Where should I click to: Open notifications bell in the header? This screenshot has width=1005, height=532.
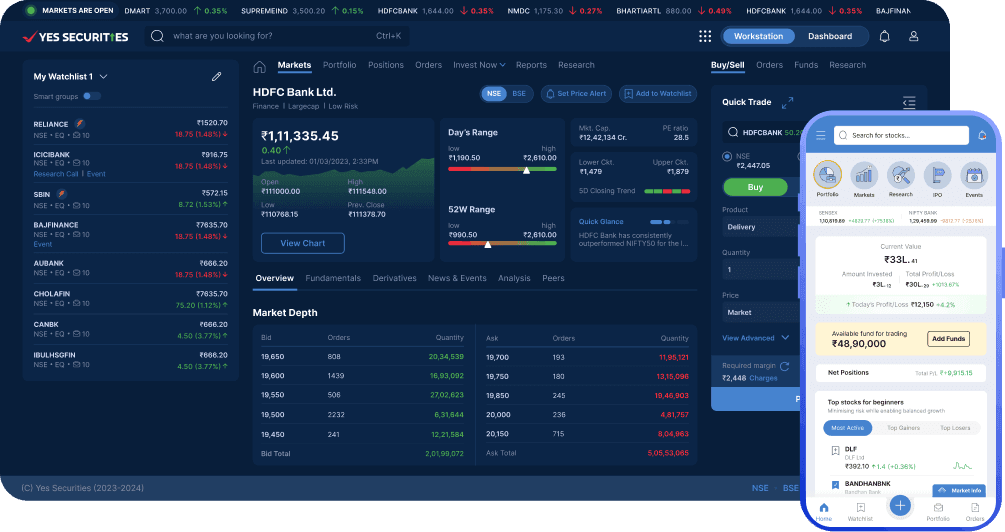coord(885,36)
